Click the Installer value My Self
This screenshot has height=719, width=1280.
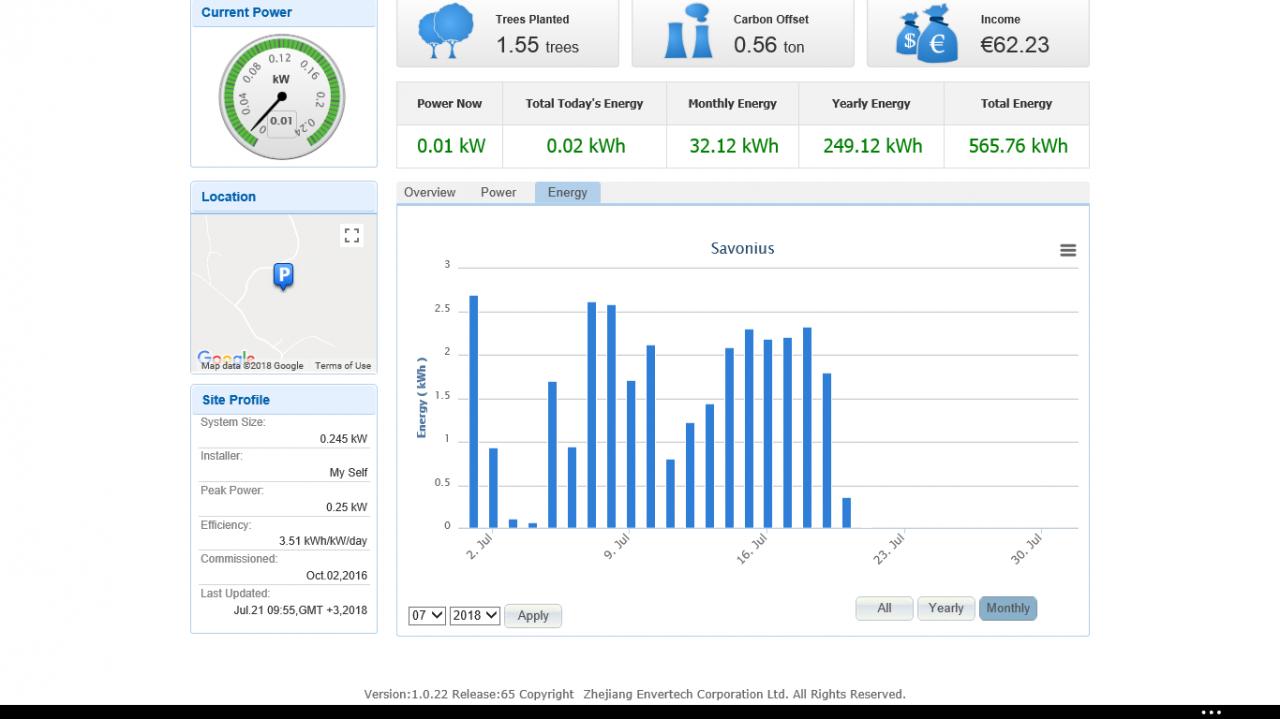pos(348,473)
